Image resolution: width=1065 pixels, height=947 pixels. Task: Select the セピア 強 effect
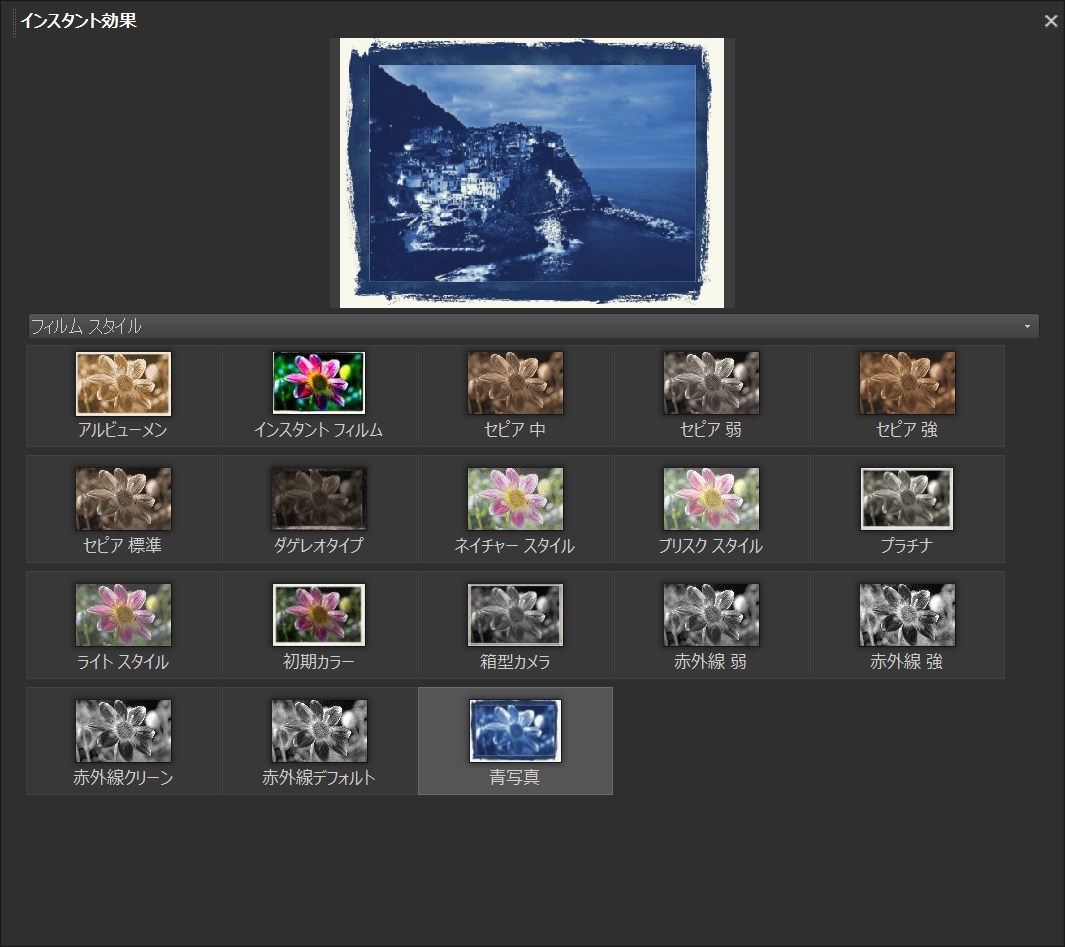(x=907, y=395)
